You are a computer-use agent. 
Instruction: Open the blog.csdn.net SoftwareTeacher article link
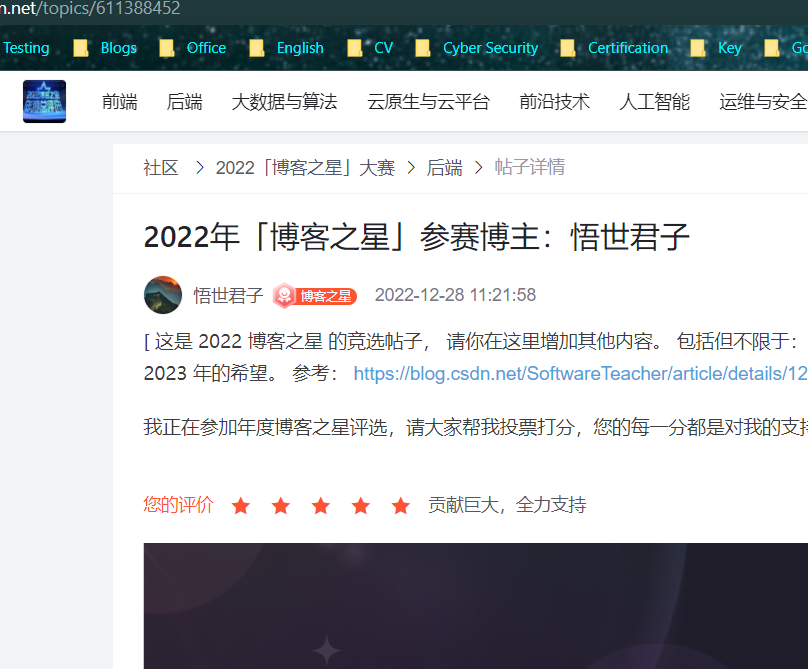580,373
